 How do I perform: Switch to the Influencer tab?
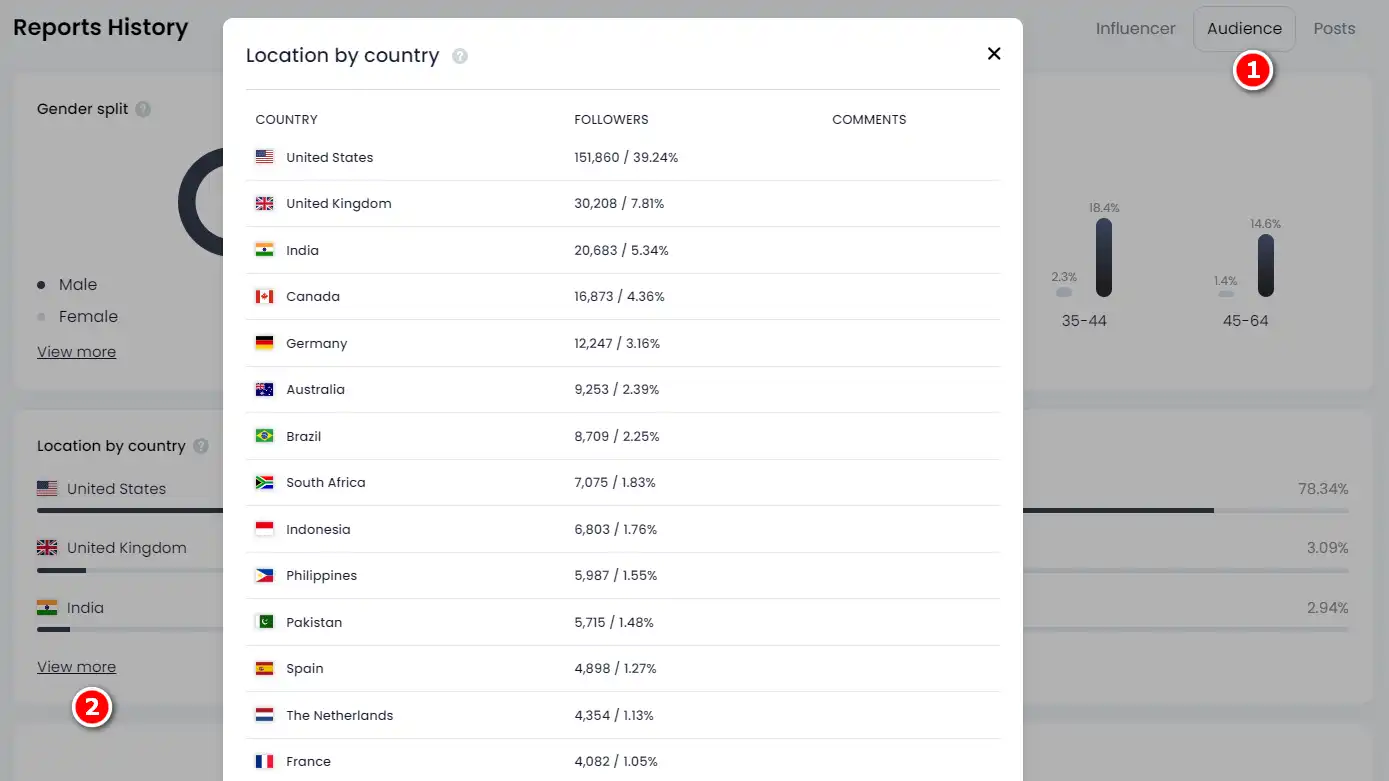(x=1135, y=29)
